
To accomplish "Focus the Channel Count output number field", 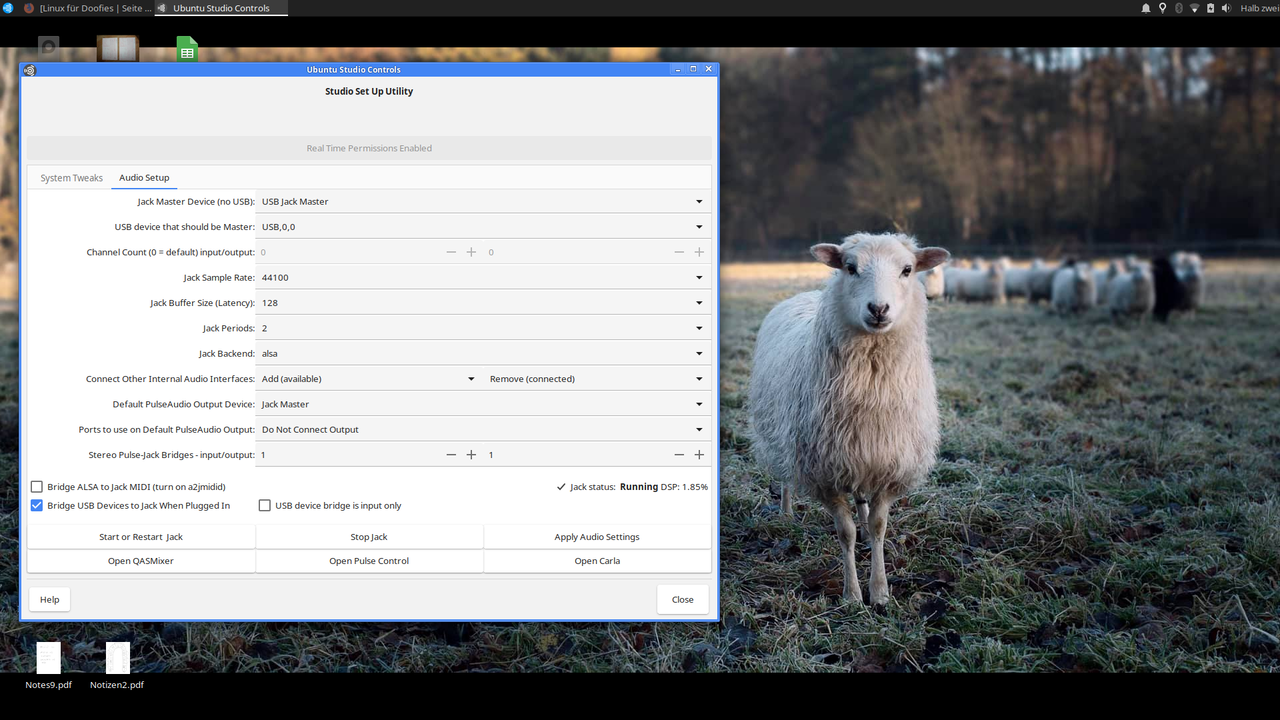I will [x=577, y=252].
